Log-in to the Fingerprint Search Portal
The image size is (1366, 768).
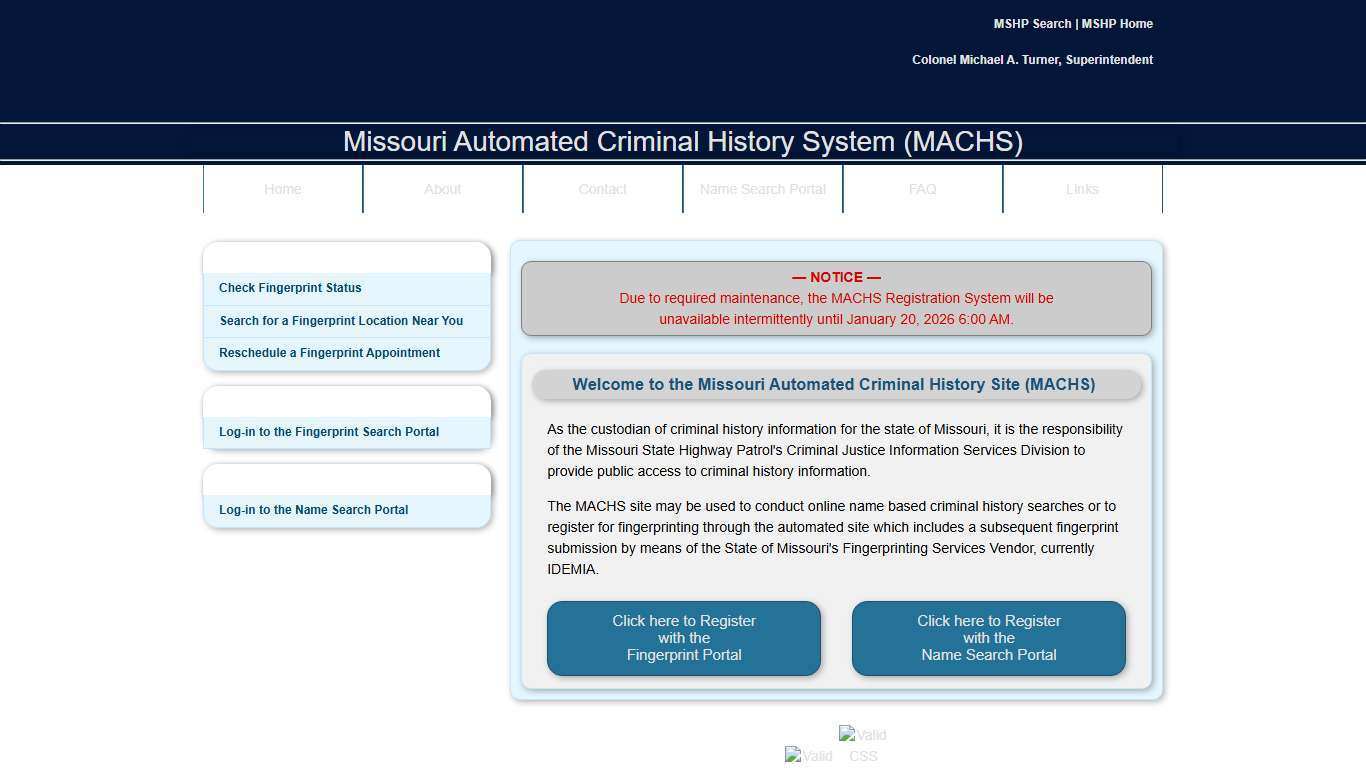point(329,431)
